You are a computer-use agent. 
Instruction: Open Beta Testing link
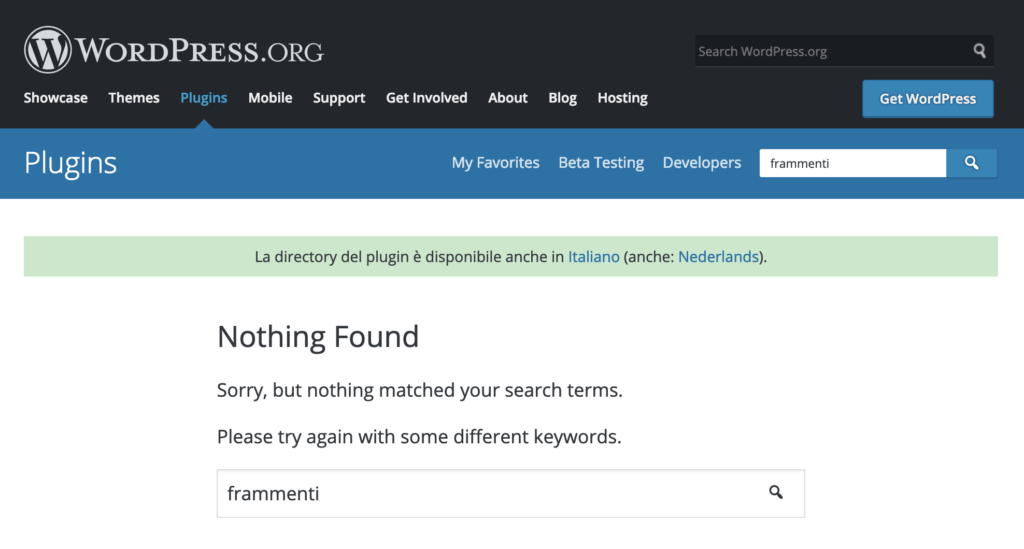click(601, 163)
